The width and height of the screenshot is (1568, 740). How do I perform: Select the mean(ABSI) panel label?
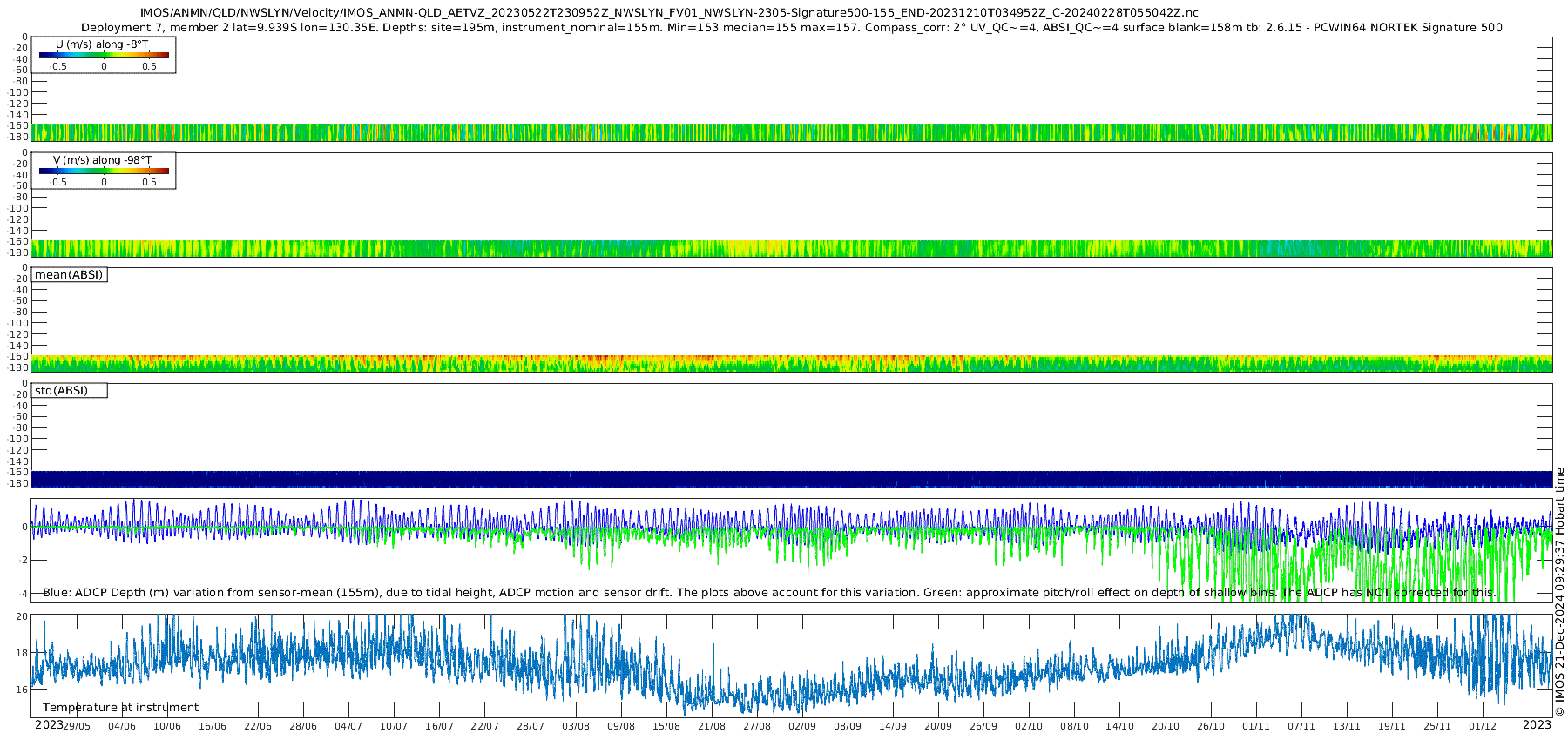(69, 275)
